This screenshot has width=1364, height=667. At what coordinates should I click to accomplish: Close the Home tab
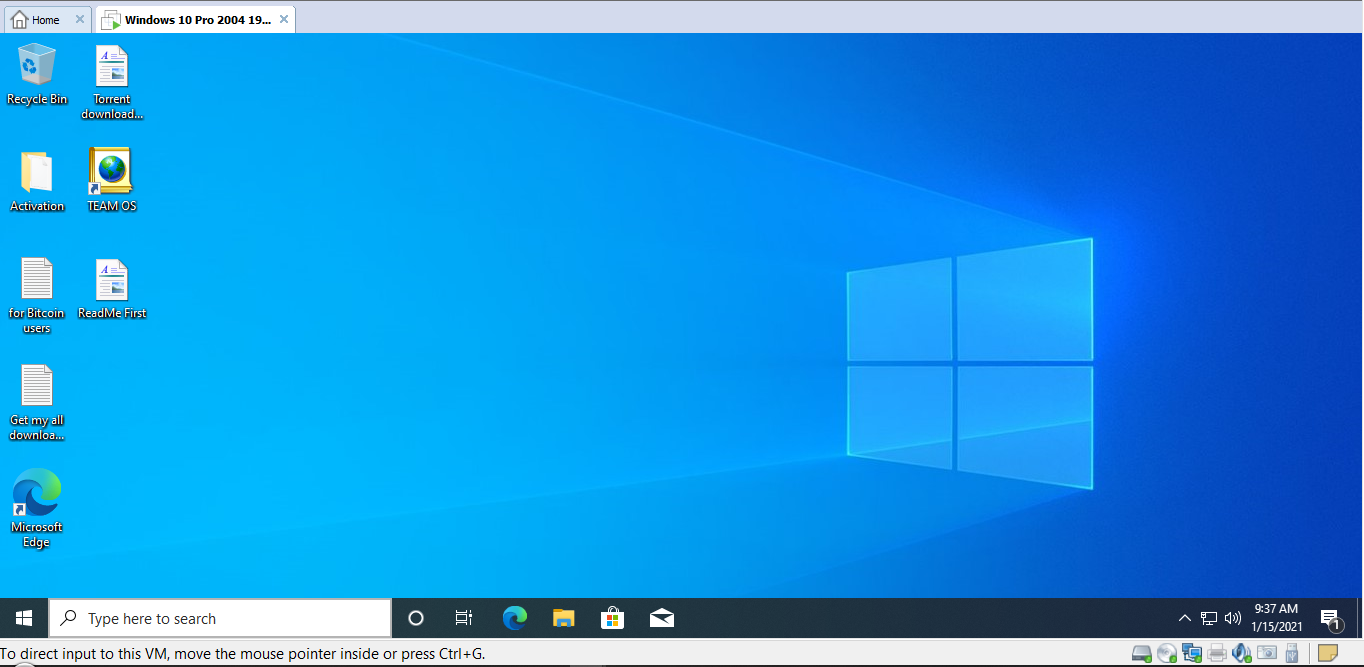click(x=80, y=19)
